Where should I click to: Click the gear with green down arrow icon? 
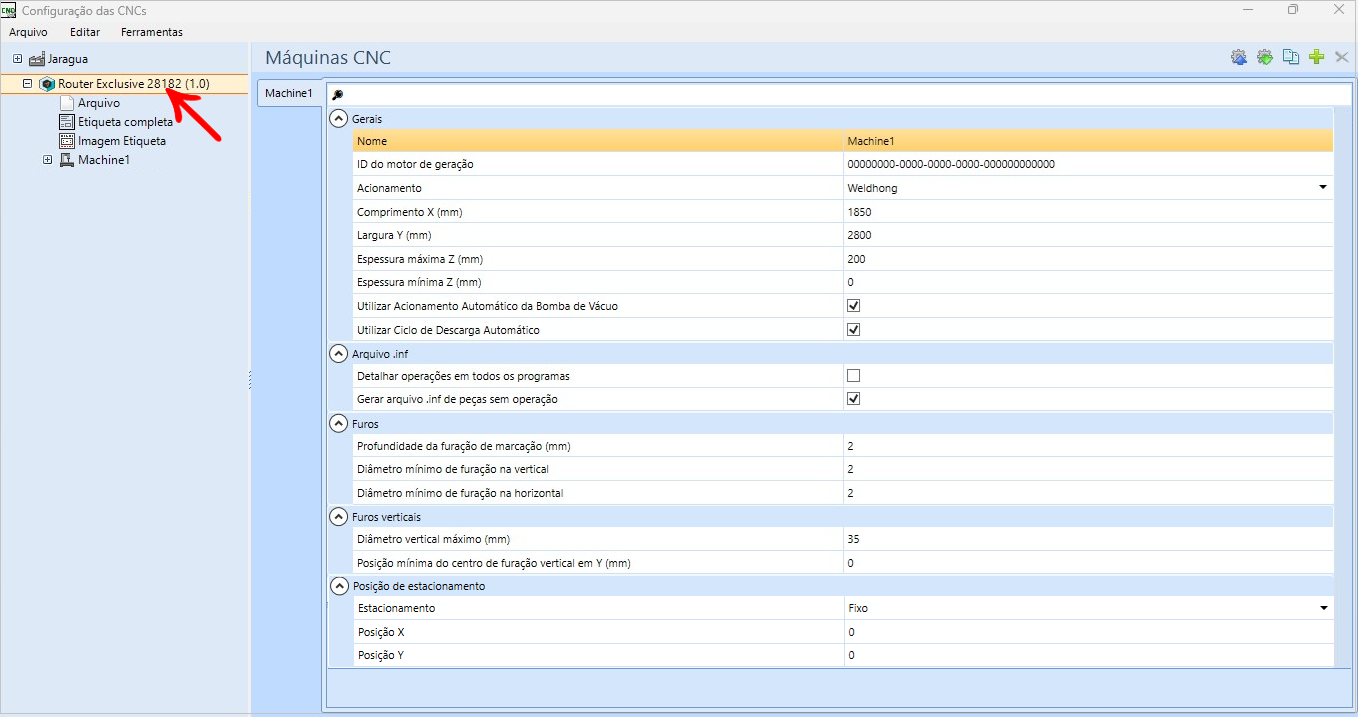tap(1265, 57)
